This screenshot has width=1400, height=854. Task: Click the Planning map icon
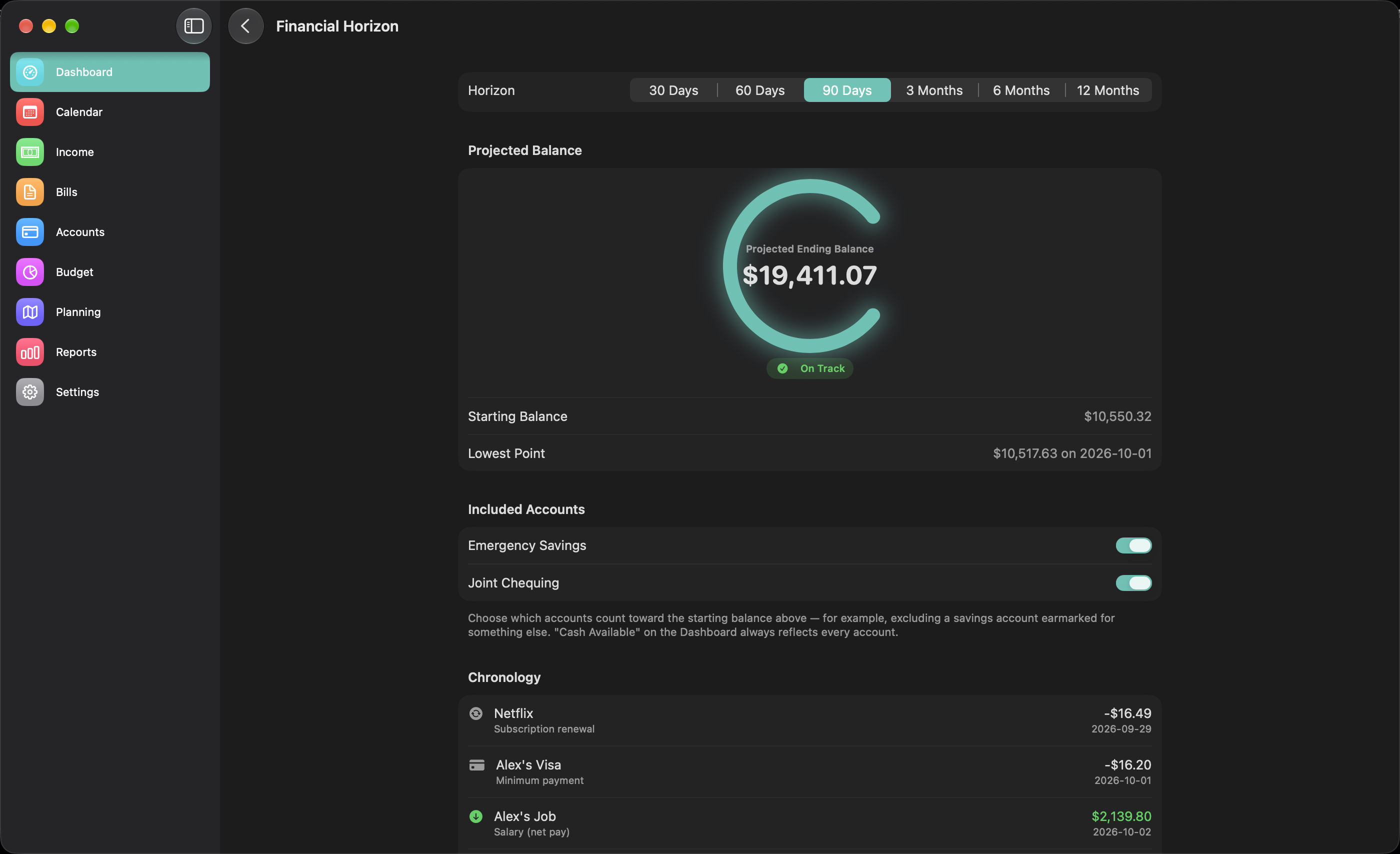30,312
